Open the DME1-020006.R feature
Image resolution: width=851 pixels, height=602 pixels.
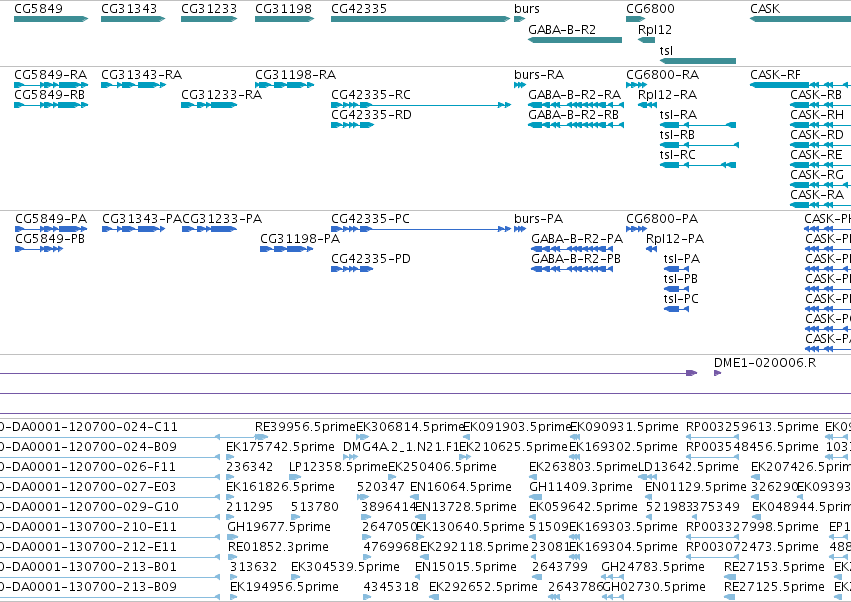(765, 363)
